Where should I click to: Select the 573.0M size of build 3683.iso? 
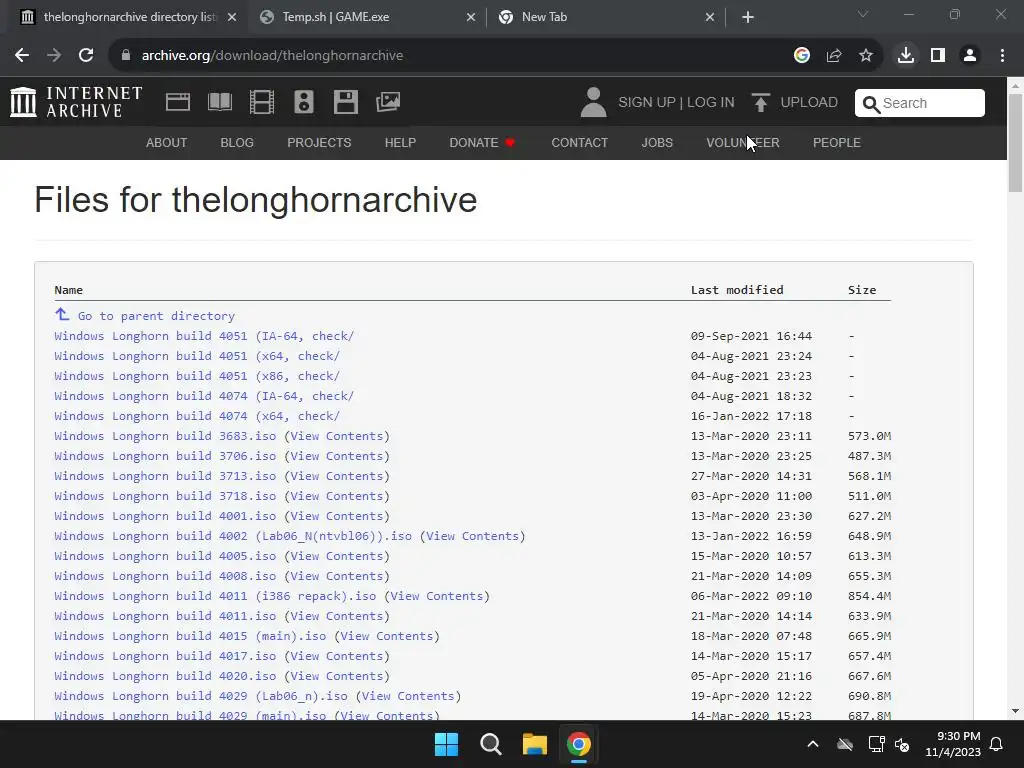click(x=869, y=436)
